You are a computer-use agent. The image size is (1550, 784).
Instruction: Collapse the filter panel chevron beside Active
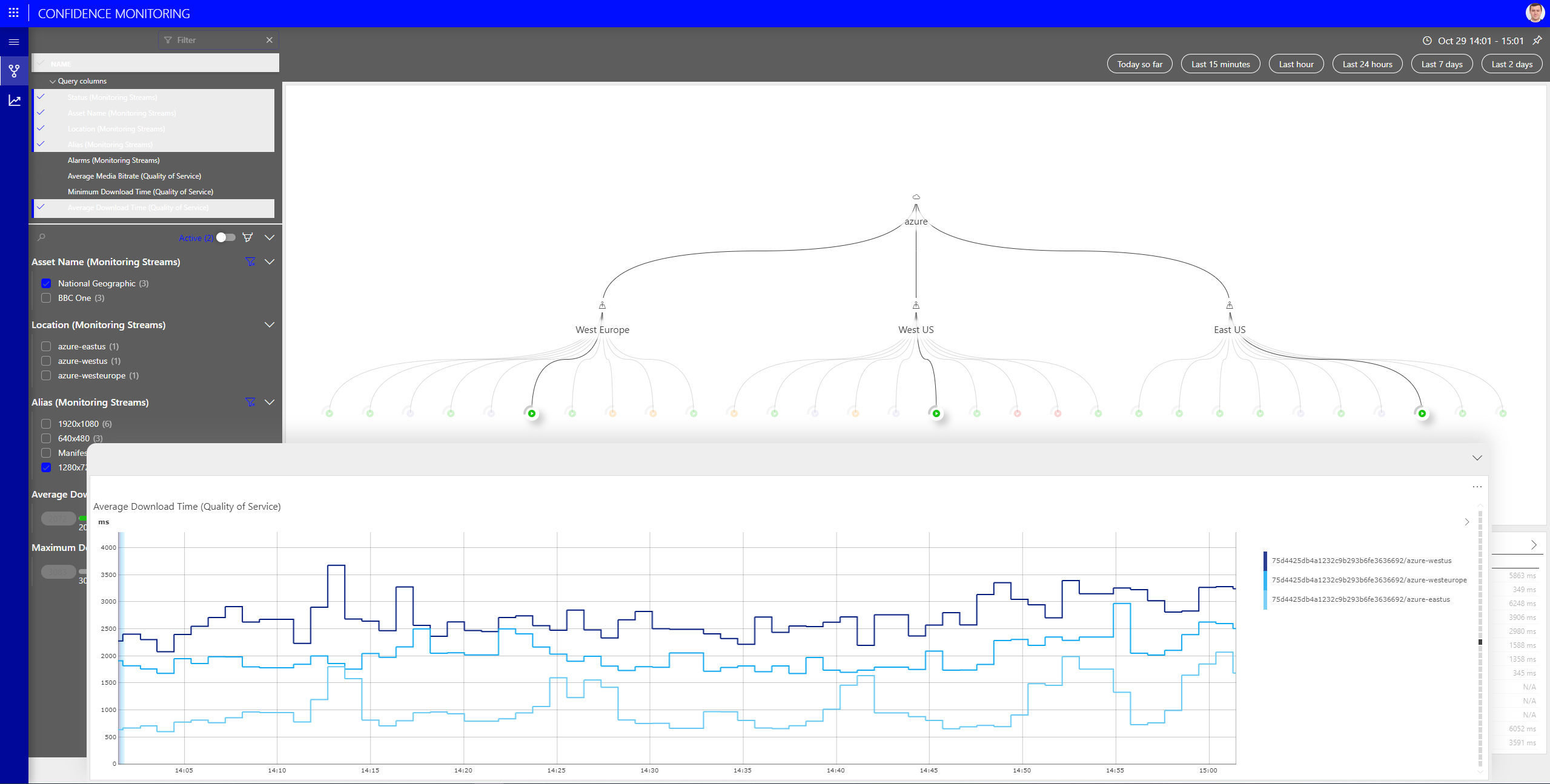[x=270, y=237]
